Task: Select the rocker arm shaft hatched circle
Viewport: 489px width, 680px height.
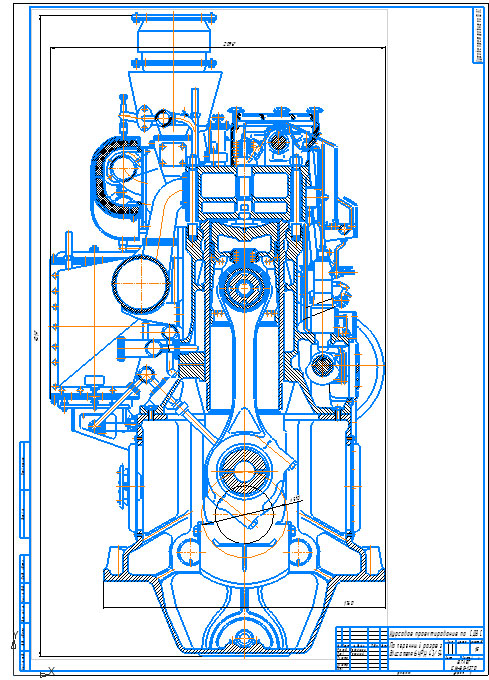Action: (x=278, y=141)
